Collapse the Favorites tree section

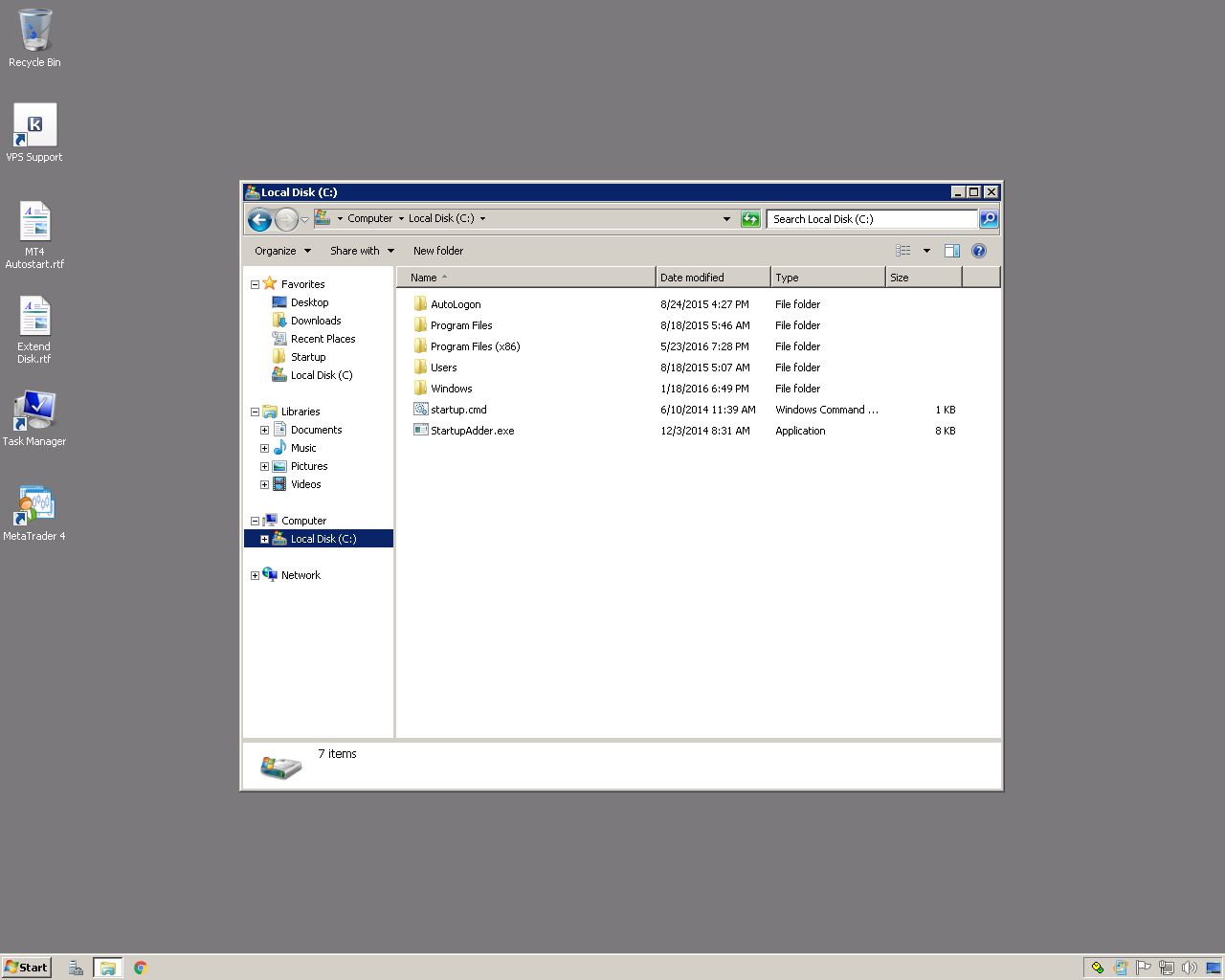[255, 284]
